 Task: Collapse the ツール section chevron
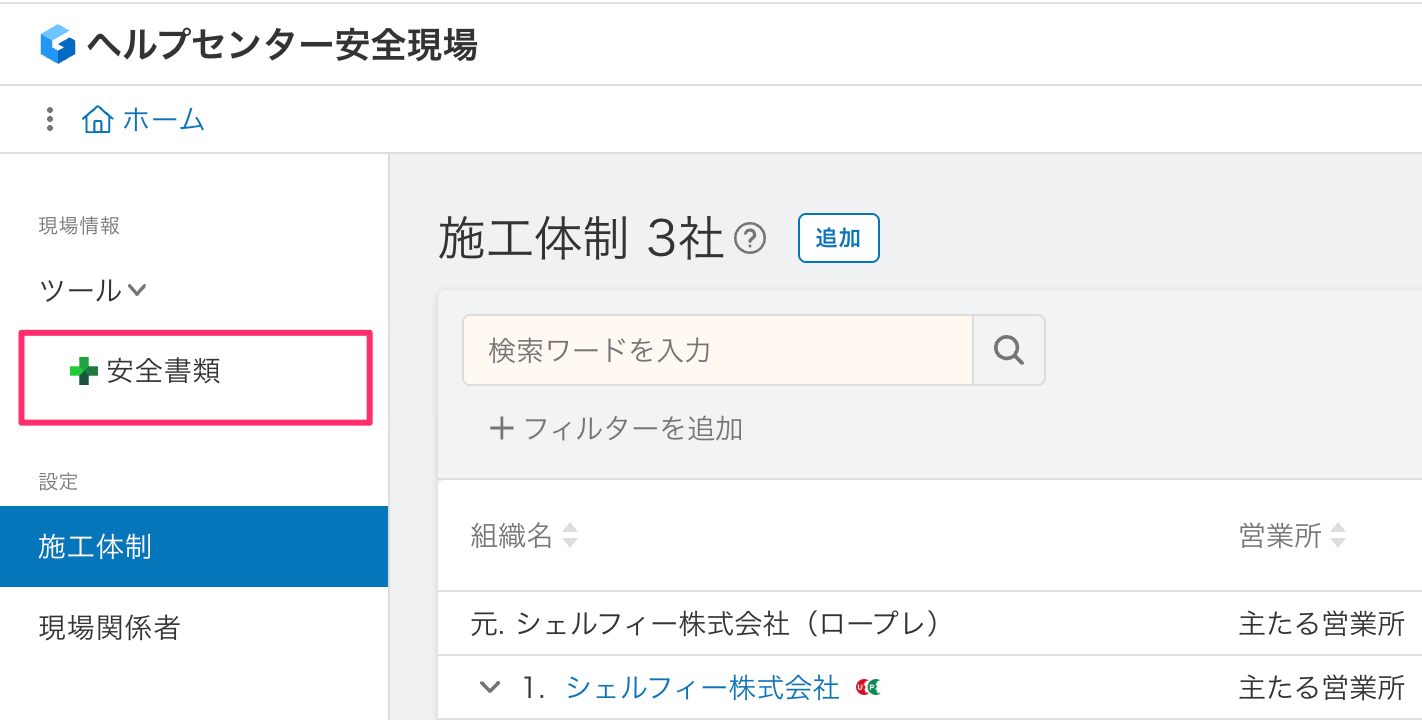click(137, 291)
